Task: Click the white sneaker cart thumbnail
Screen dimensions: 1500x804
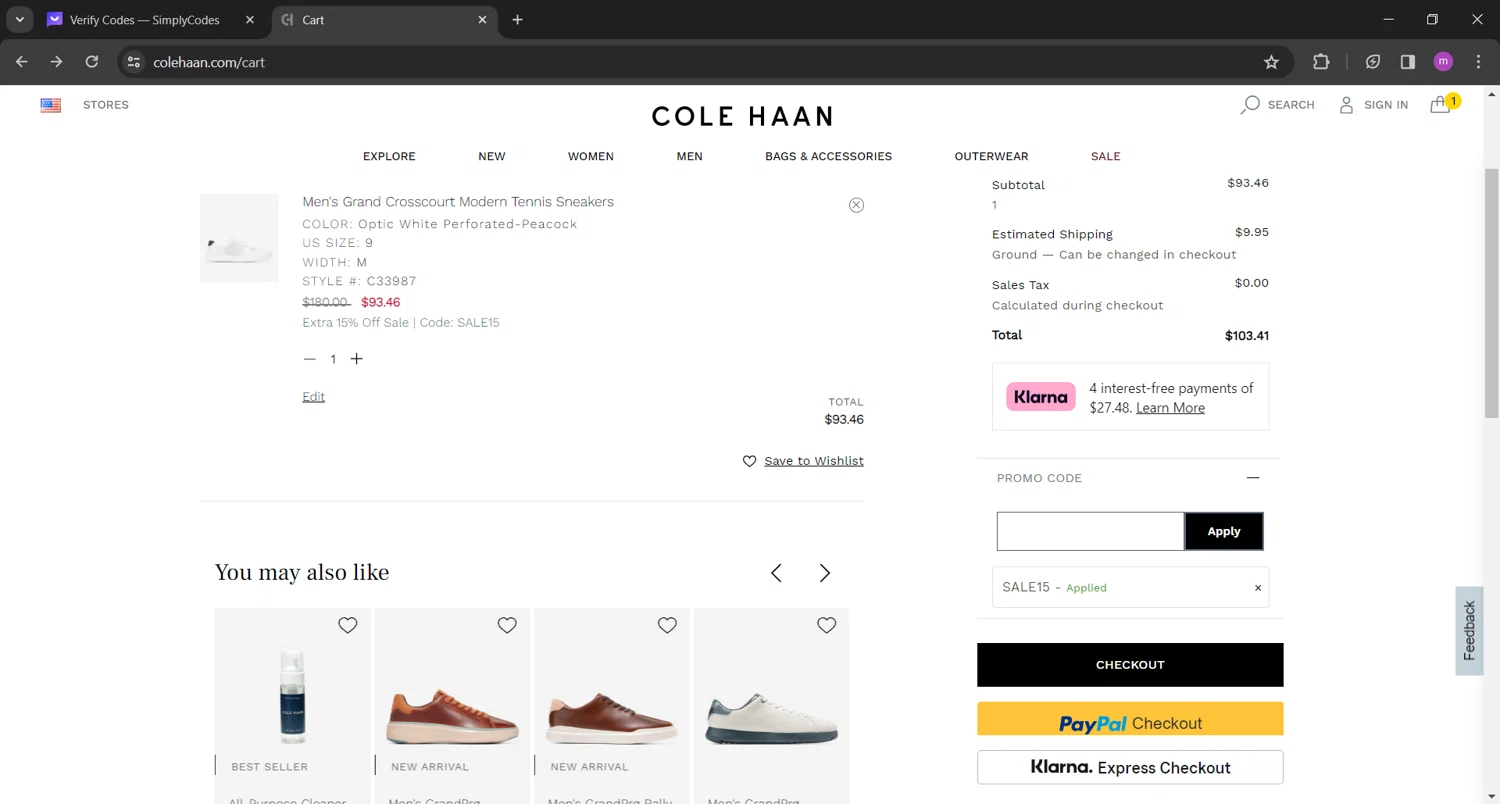Action: pos(239,238)
